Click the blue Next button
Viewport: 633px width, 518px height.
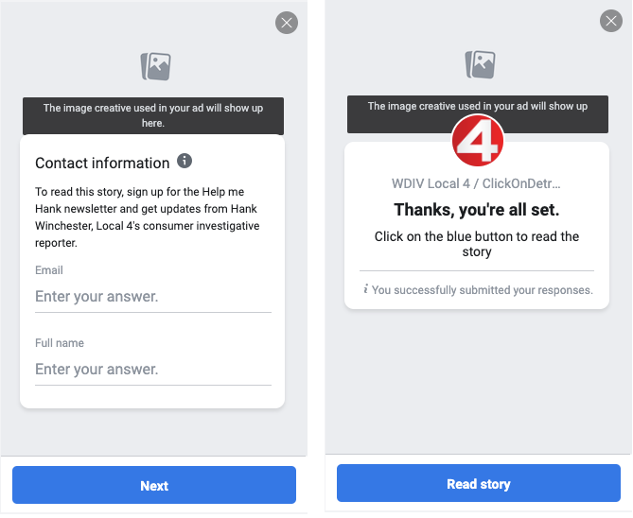tap(154, 485)
